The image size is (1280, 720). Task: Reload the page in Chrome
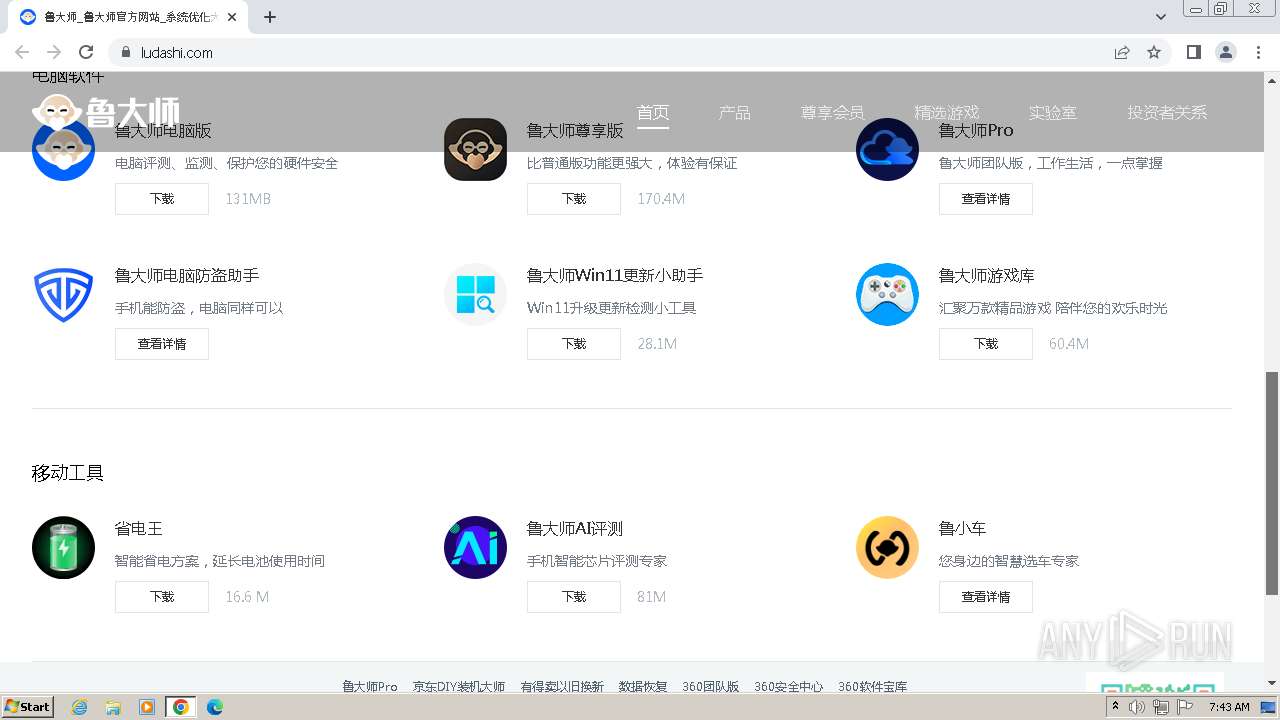86,52
